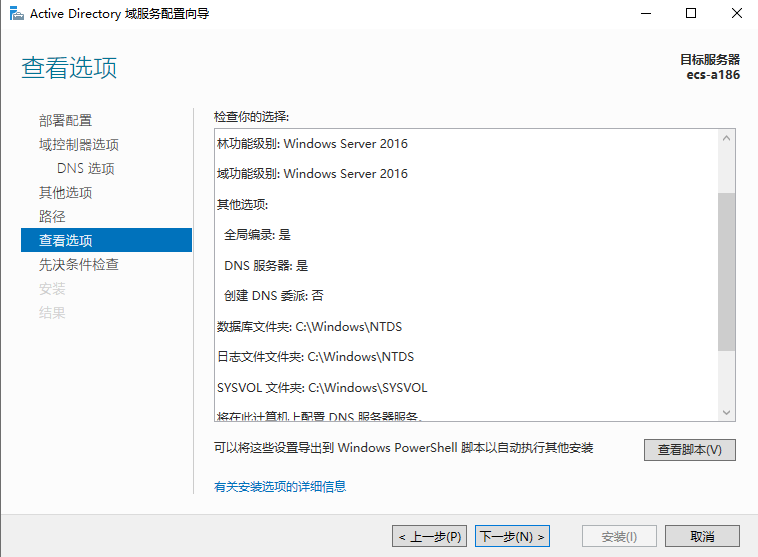Click the DNS 服务器: 是 line
The width and height of the screenshot is (758, 557).
(266, 265)
